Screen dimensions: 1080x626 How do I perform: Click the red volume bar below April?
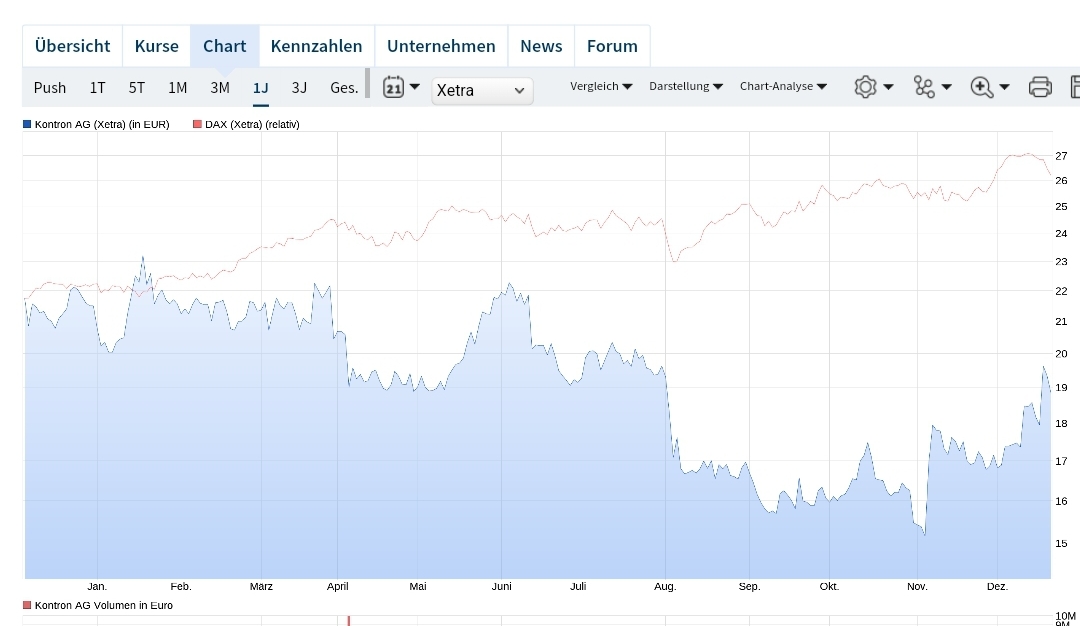tap(348, 621)
